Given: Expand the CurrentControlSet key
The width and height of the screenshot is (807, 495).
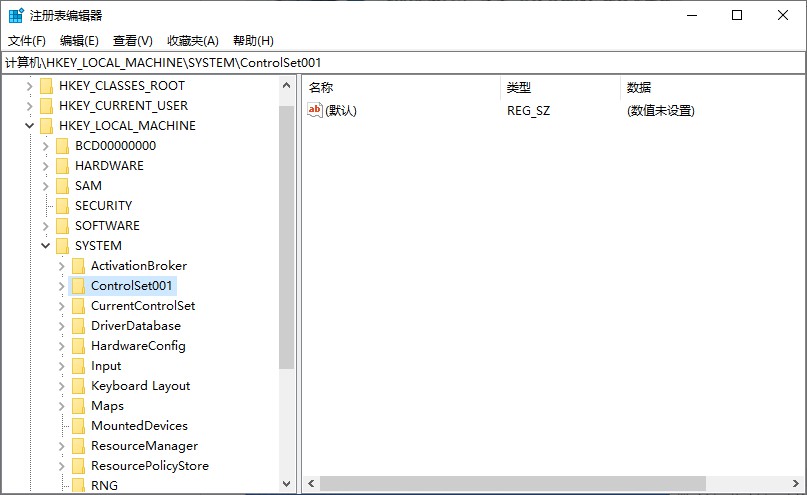Looking at the screenshot, I should [x=61, y=306].
